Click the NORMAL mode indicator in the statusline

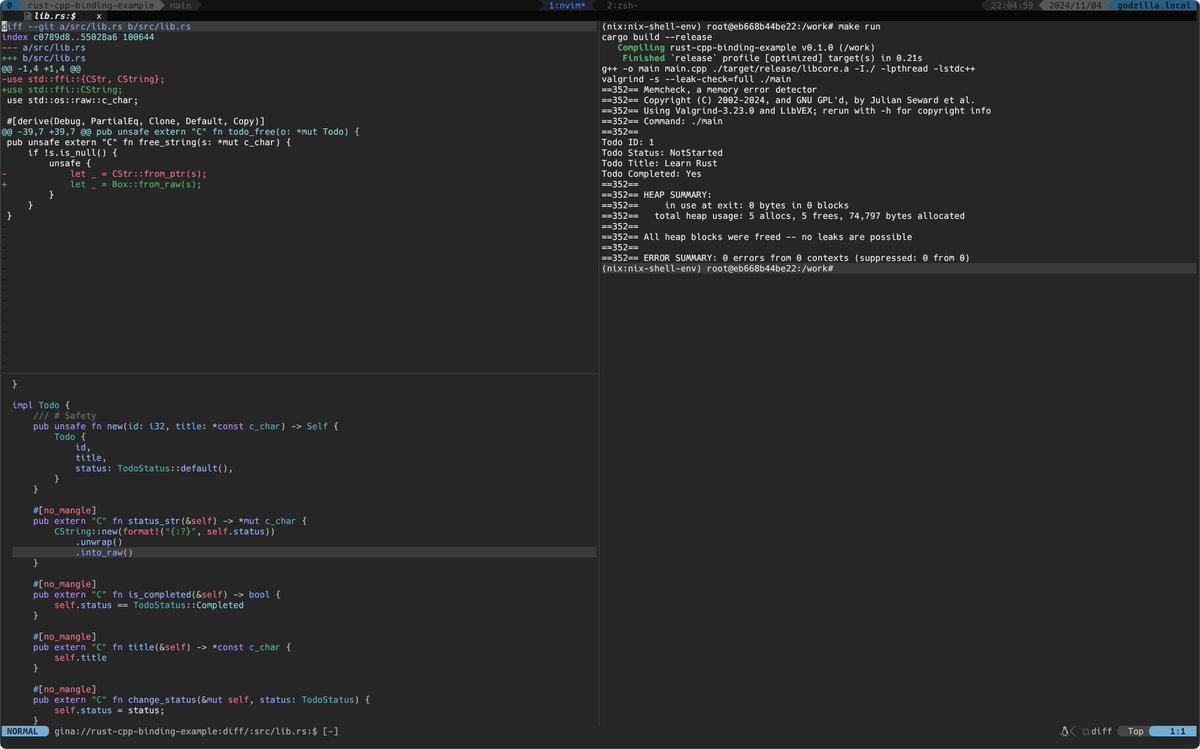(23, 732)
